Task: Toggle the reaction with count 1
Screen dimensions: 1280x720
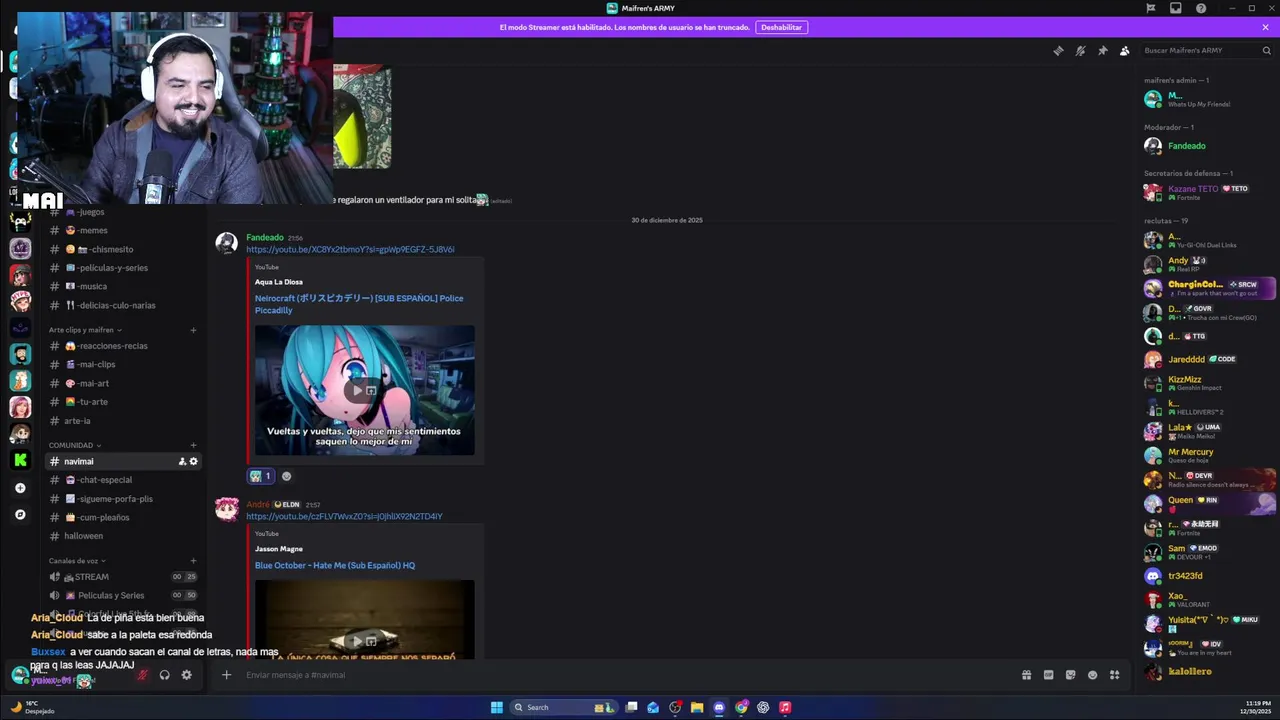Action: 260,476
